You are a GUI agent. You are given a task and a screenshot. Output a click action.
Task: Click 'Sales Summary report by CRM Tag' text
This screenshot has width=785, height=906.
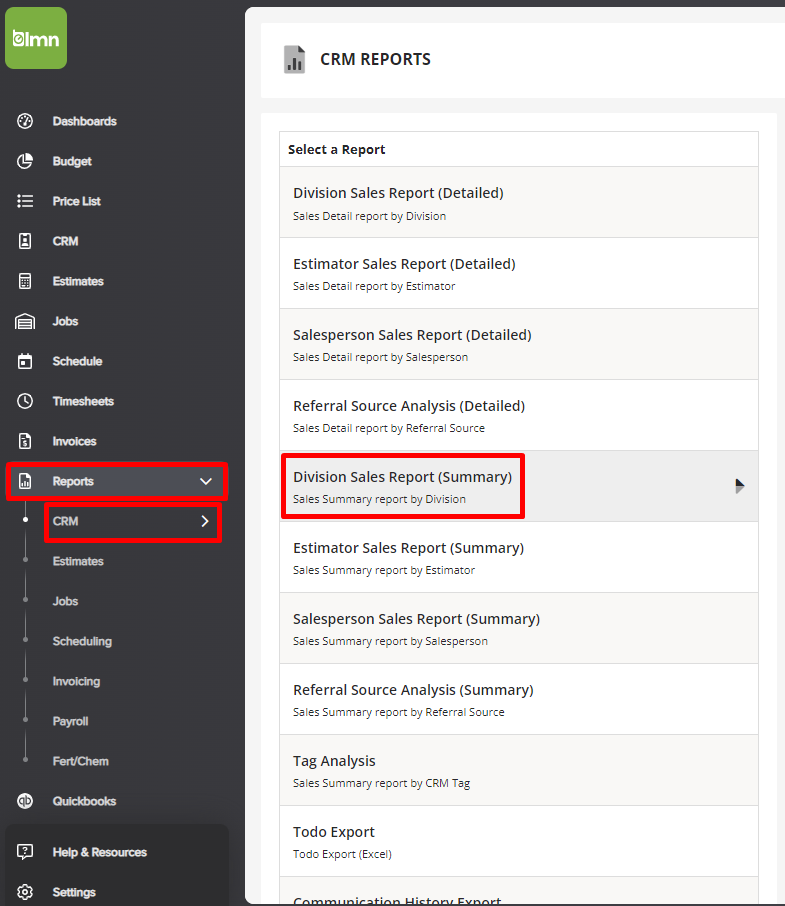(x=381, y=783)
